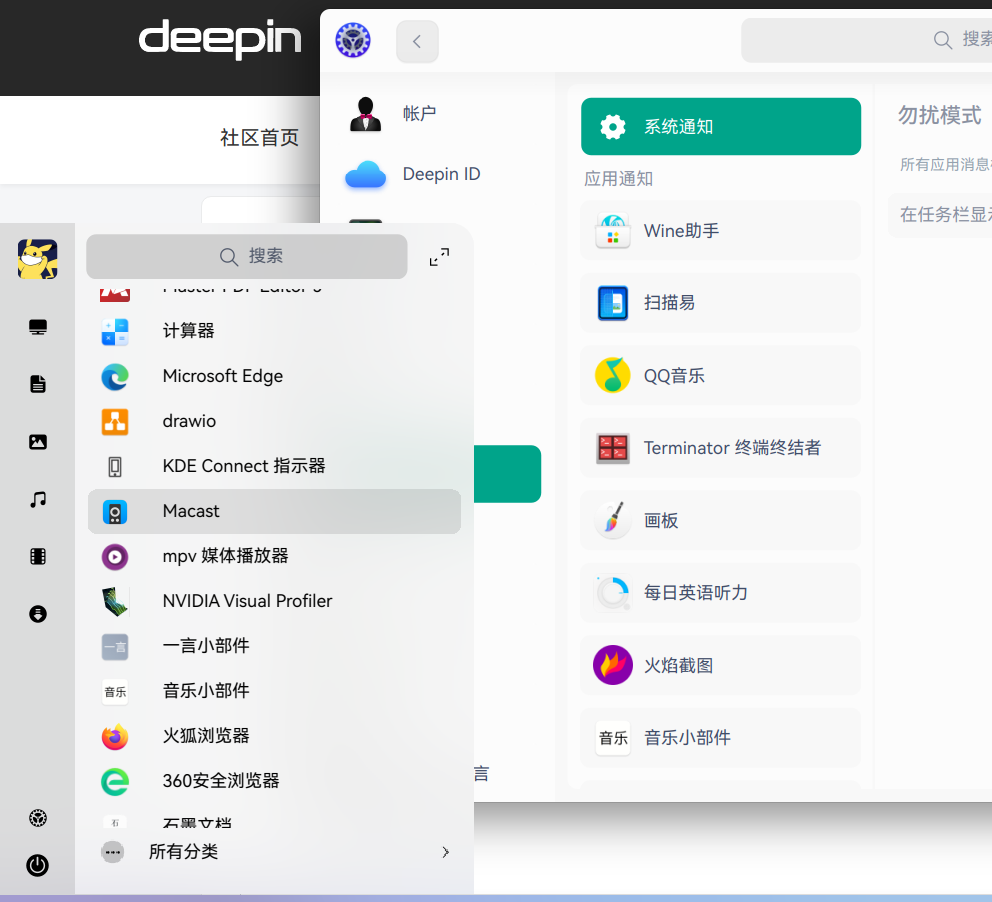Click the power button in launcher sidebar
This screenshot has height=902, width=992.
tap(37, 865)
